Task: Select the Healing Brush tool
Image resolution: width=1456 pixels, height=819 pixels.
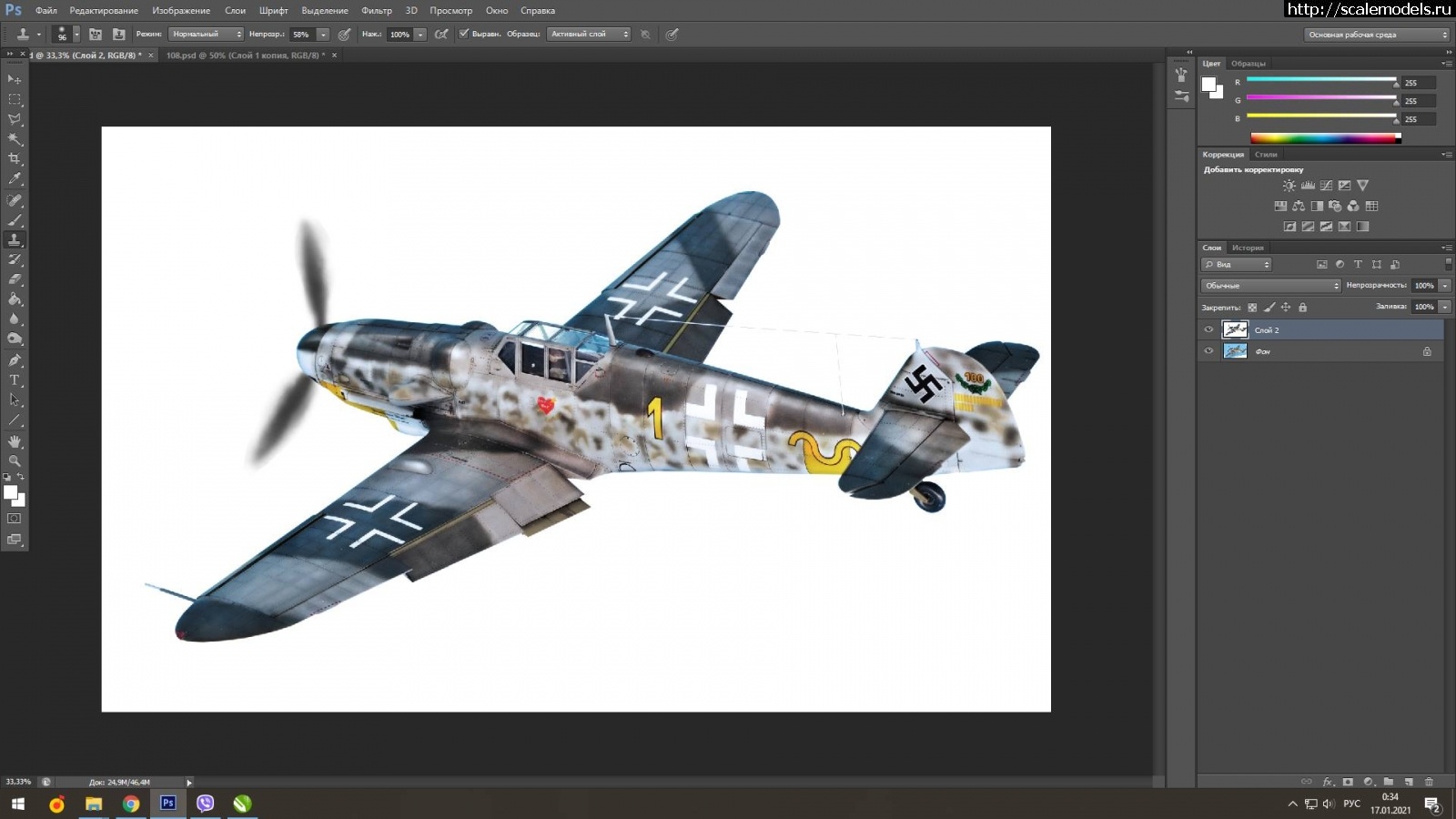Action: tap(15, 200)
